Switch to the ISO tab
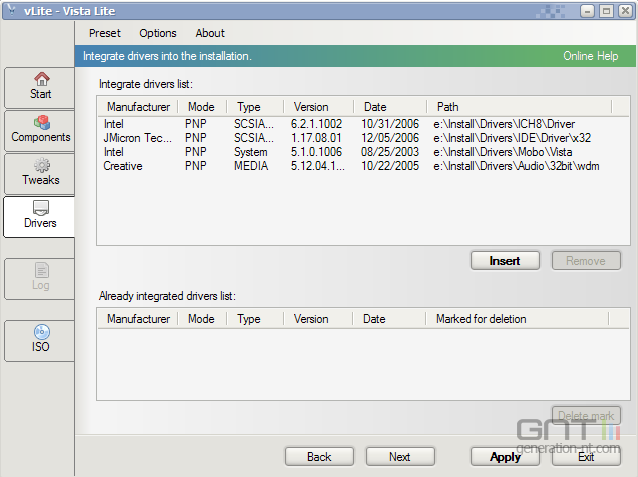This screenshot has height=477, width=638. pyautogui.click(x=39, y=341)
